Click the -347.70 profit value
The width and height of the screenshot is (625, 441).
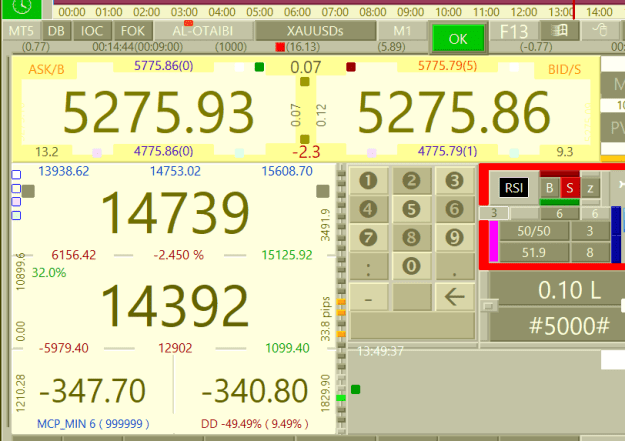pyautogui.click(x=92, y=391)
